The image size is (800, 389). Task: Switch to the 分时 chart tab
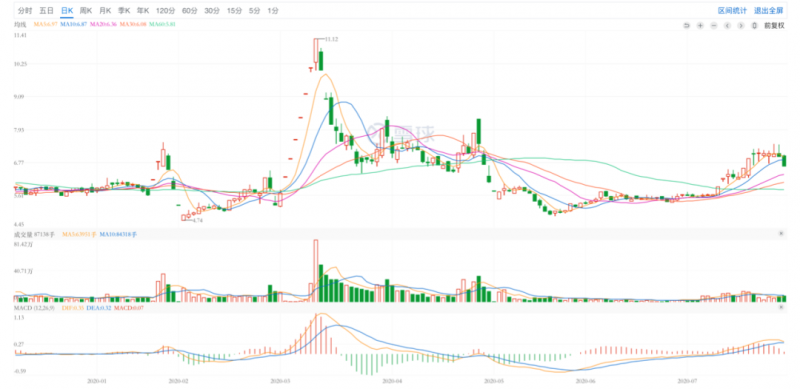pos(25,10)
